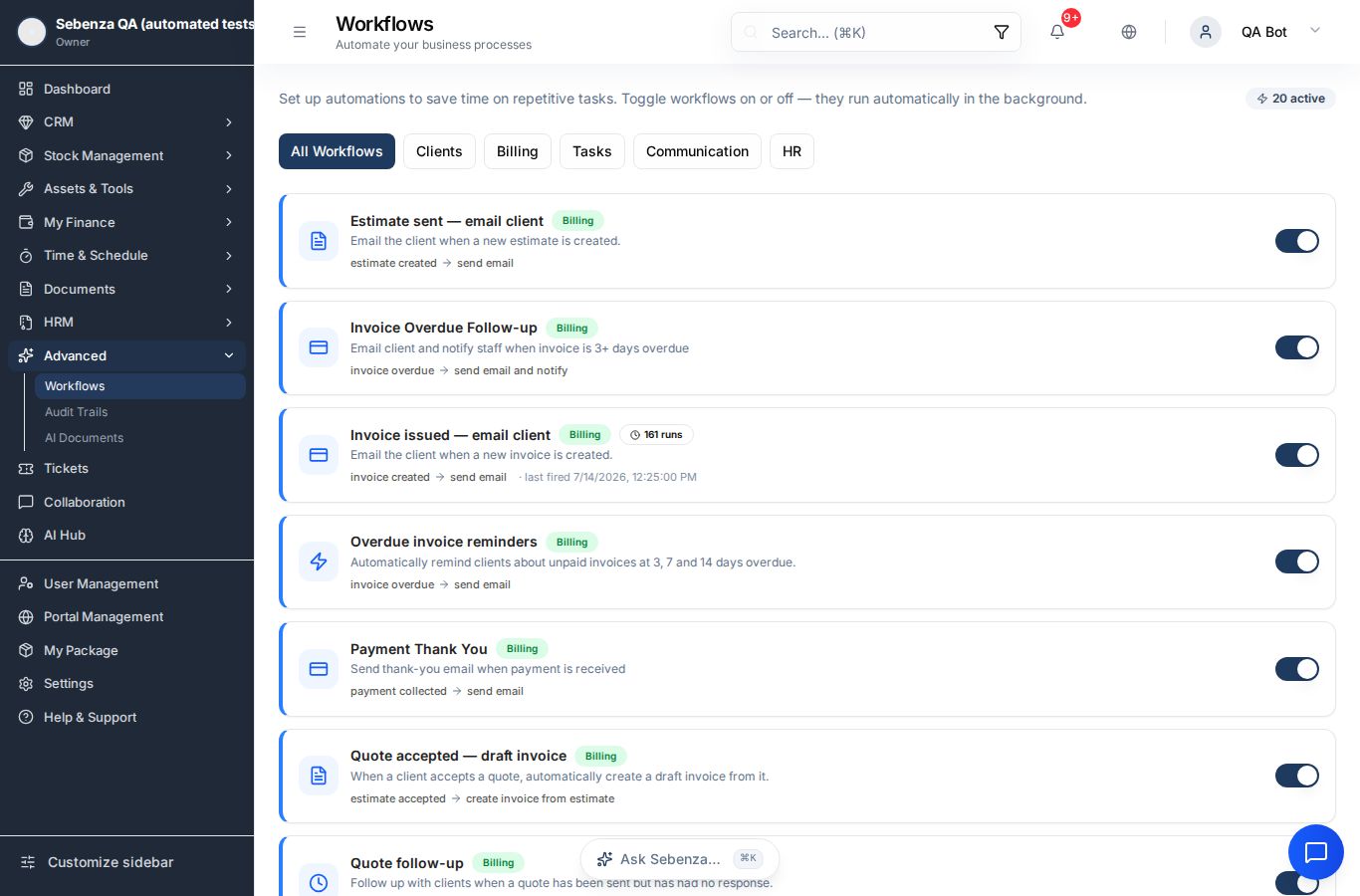Select the All Workflows tab
1360x896 pixels.
point(337,151)
